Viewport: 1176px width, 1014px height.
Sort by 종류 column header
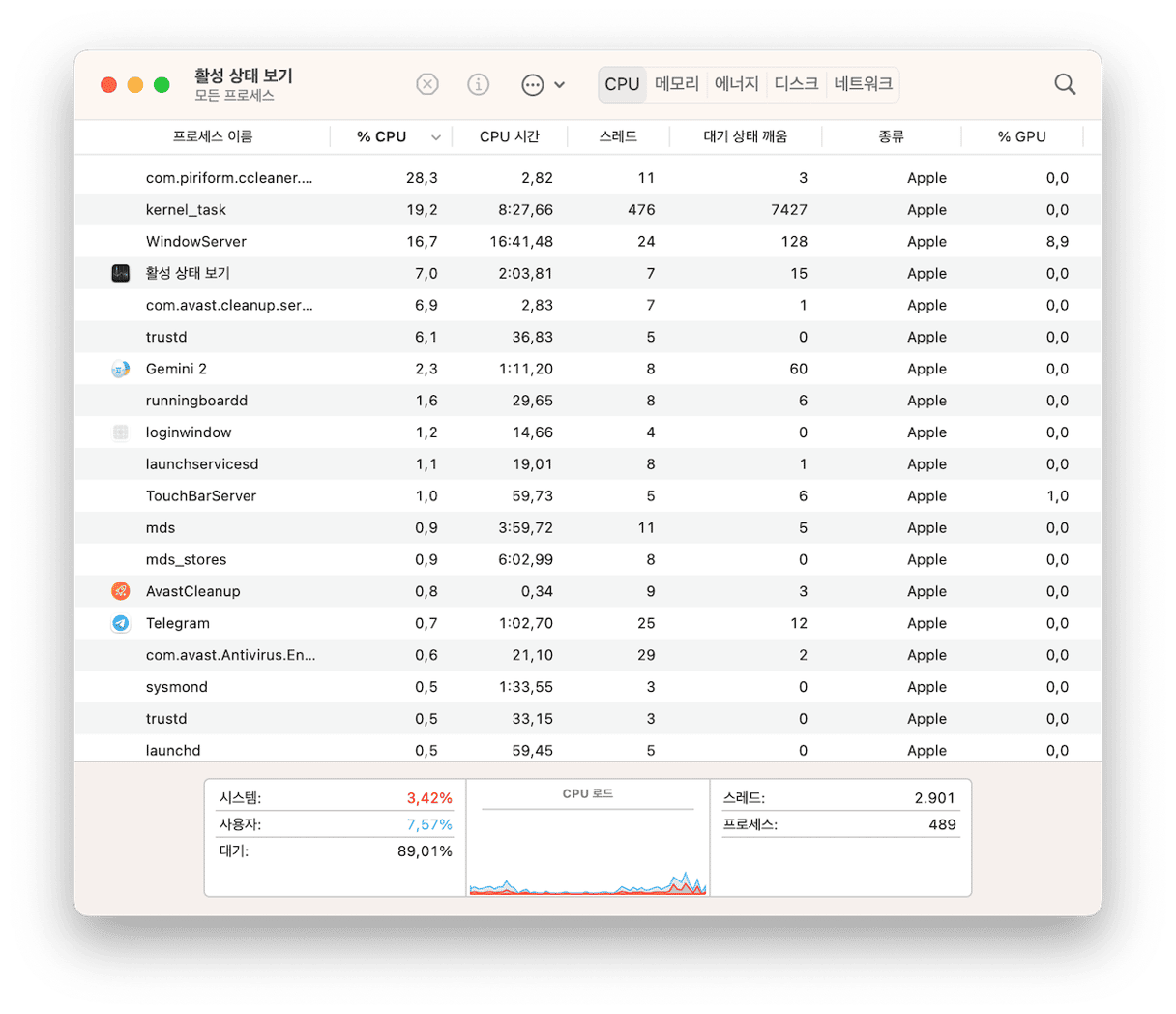(892, 136)
